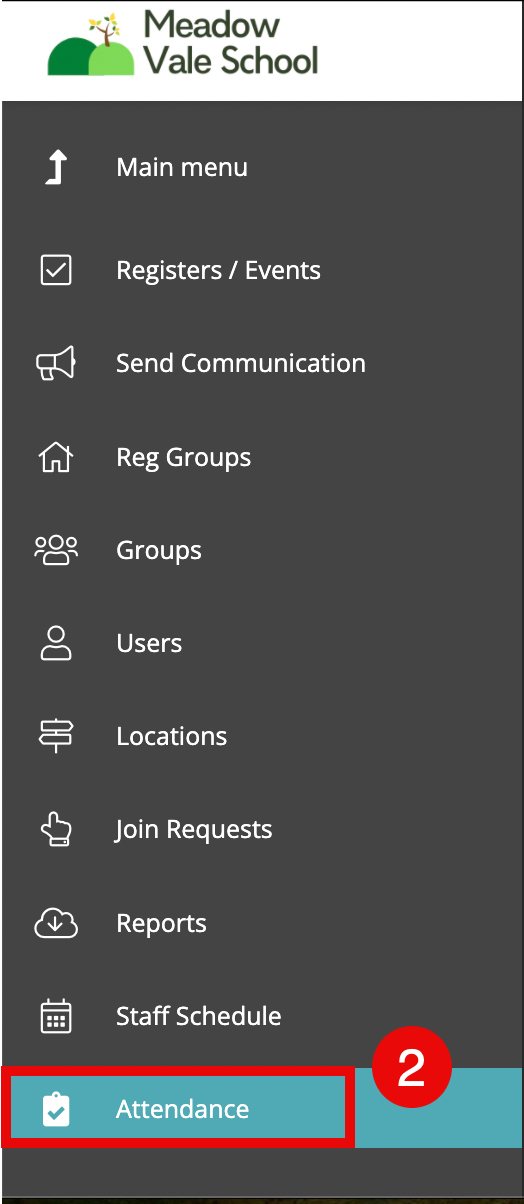Go to Staff Schedule

tap(198, 1016)
